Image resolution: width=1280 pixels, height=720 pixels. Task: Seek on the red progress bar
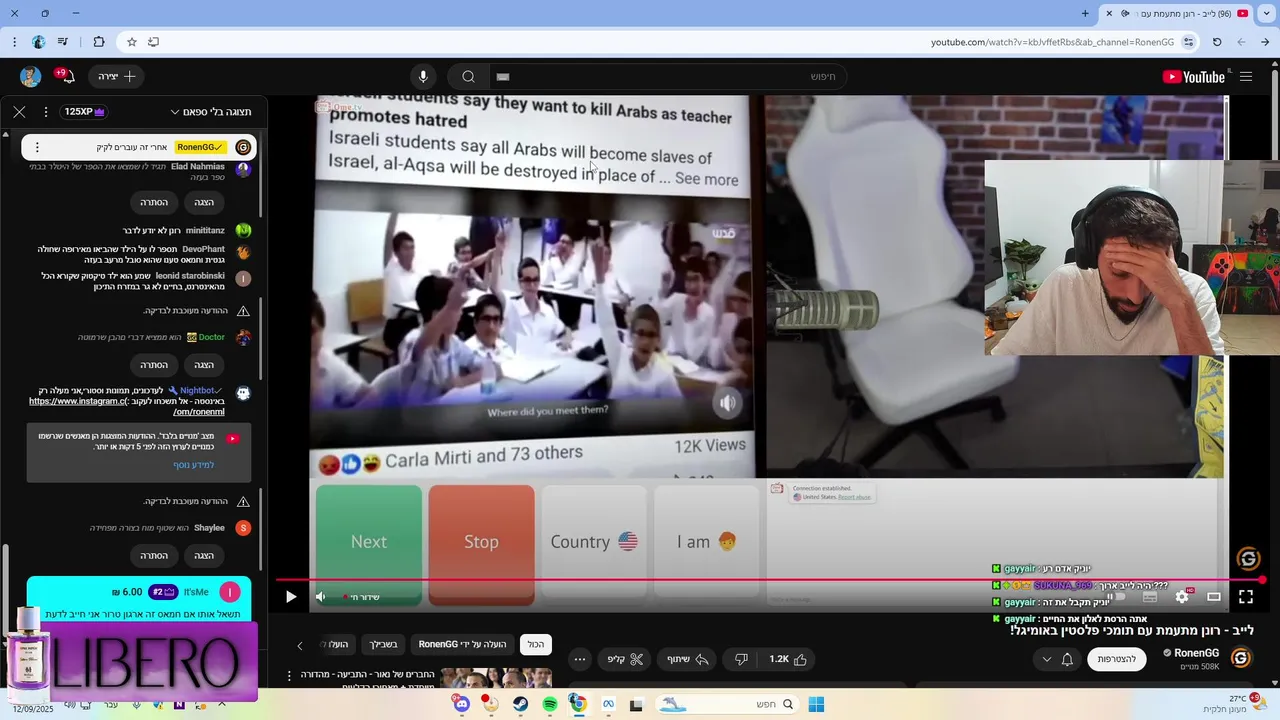click(x=769, y=580)
